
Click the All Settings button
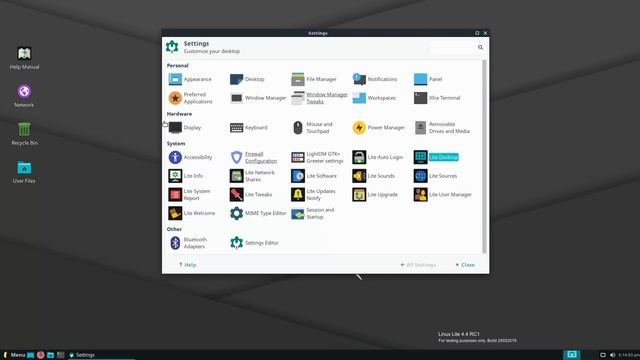pos(418,265)
